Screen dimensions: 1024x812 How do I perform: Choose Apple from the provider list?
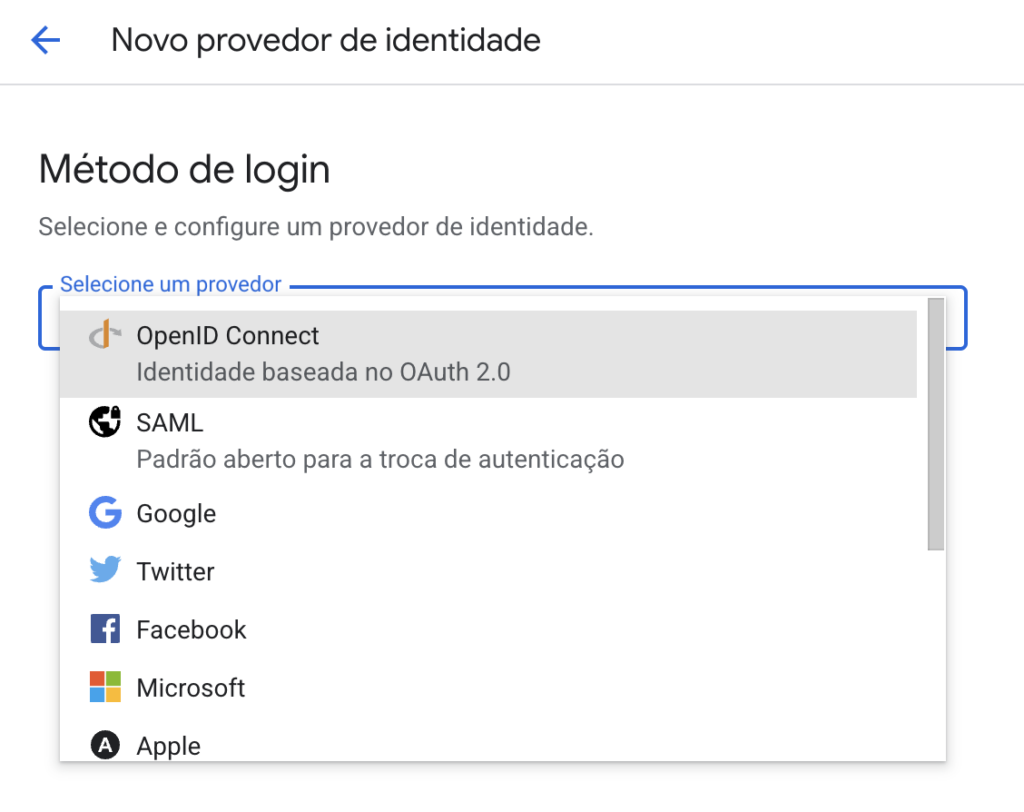pos(169,746)
